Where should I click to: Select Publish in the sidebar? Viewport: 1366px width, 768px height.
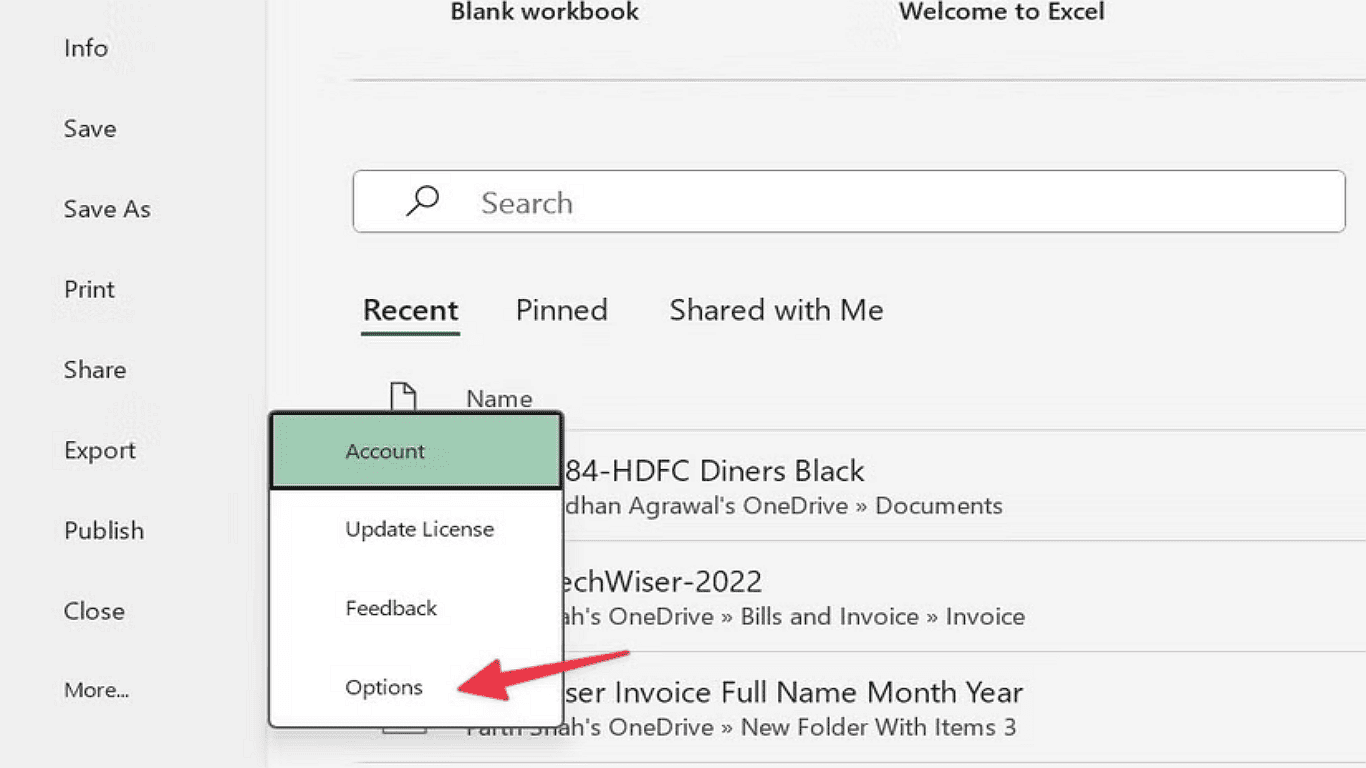pyautogui.click(x=104, y=530)
